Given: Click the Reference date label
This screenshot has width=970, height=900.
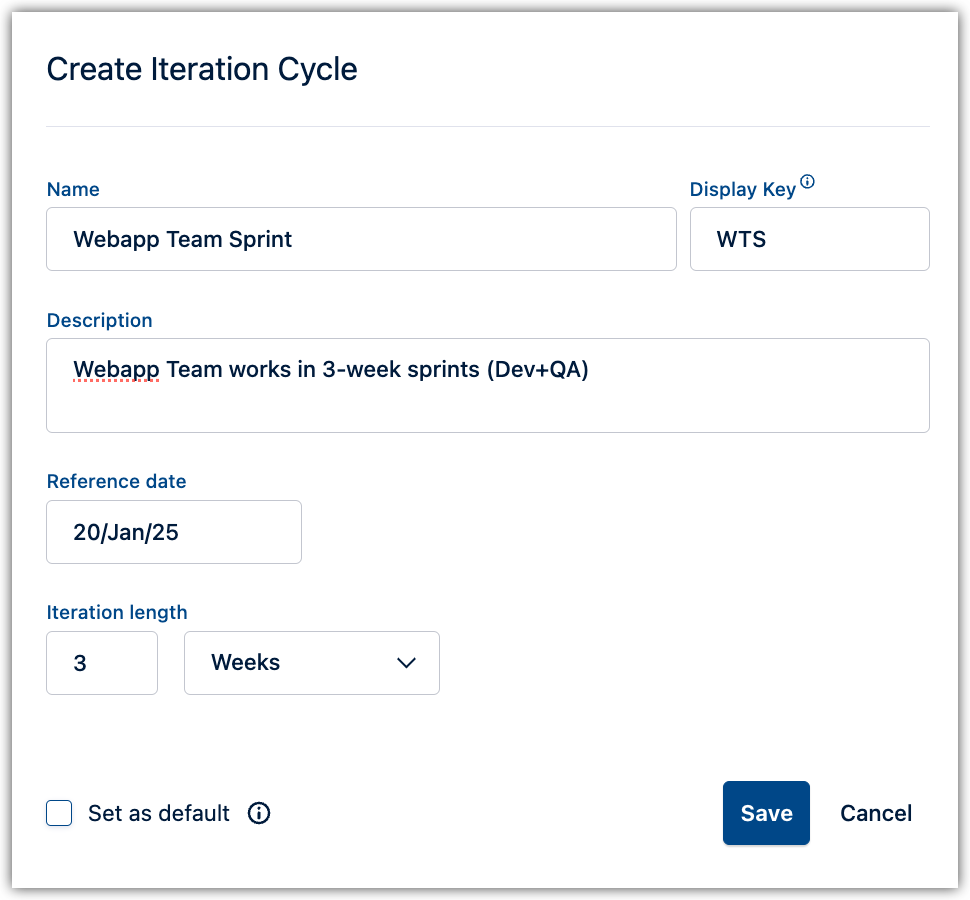Looking at the screenshot, I should coord(116,481).
